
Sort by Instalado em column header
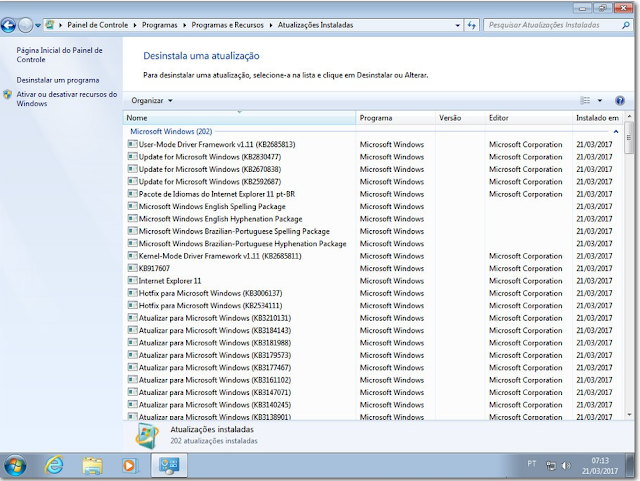click(598, 118)
